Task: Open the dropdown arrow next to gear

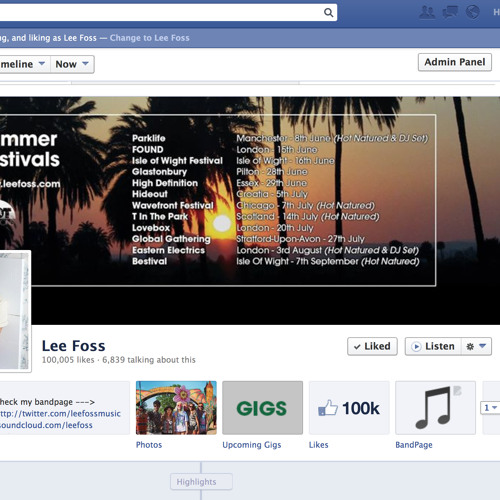Action: pyautogui.click(x=482, y=346)
